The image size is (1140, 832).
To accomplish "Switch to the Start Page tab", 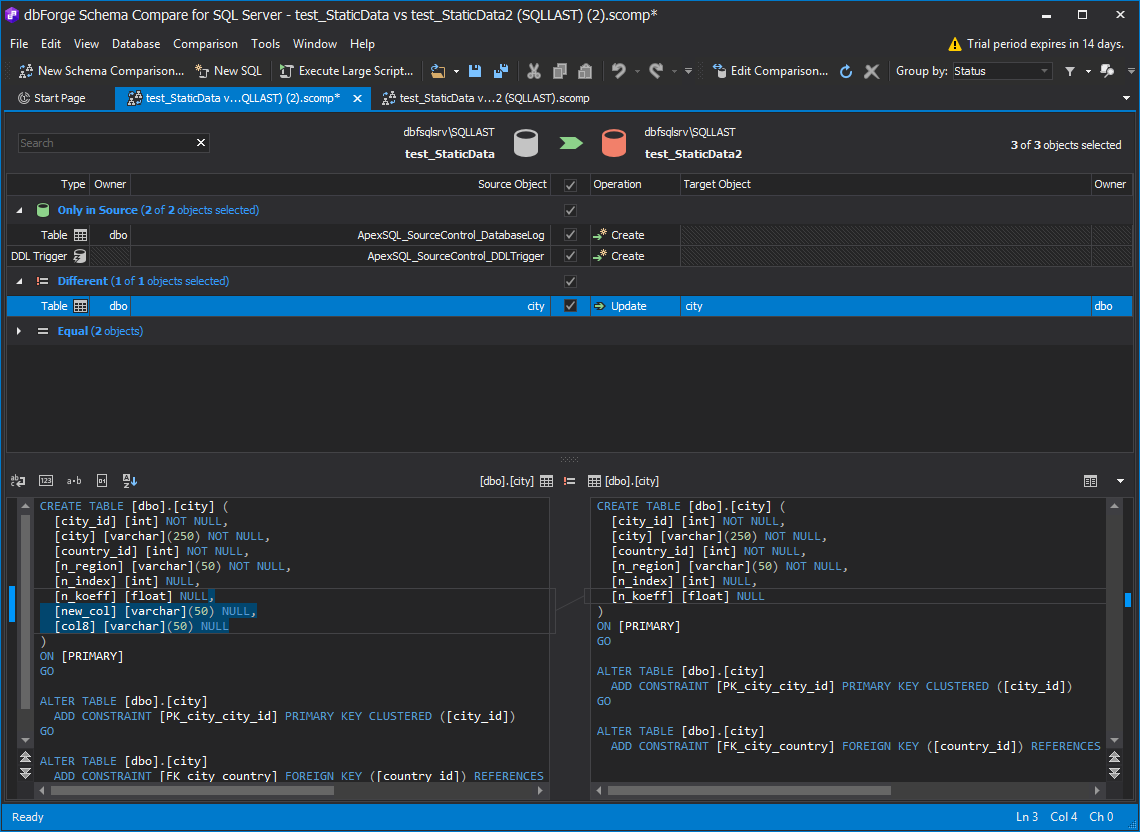I will 52,98.
